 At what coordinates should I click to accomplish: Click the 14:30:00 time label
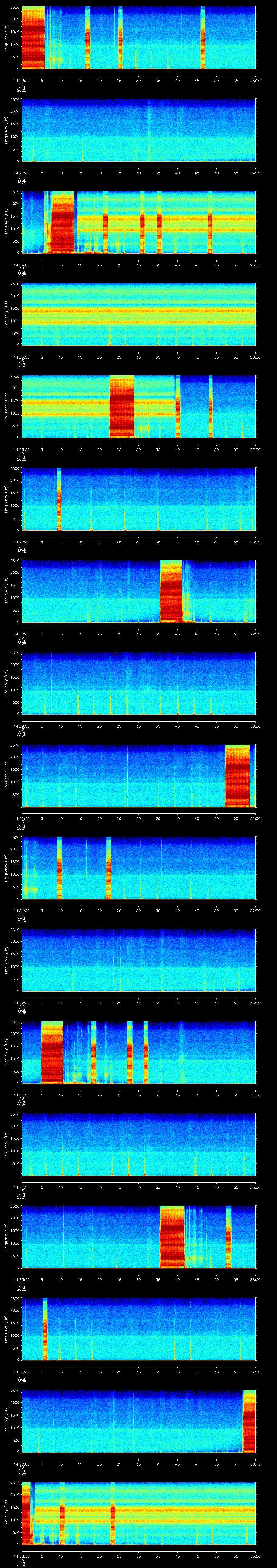coord(21,818)
